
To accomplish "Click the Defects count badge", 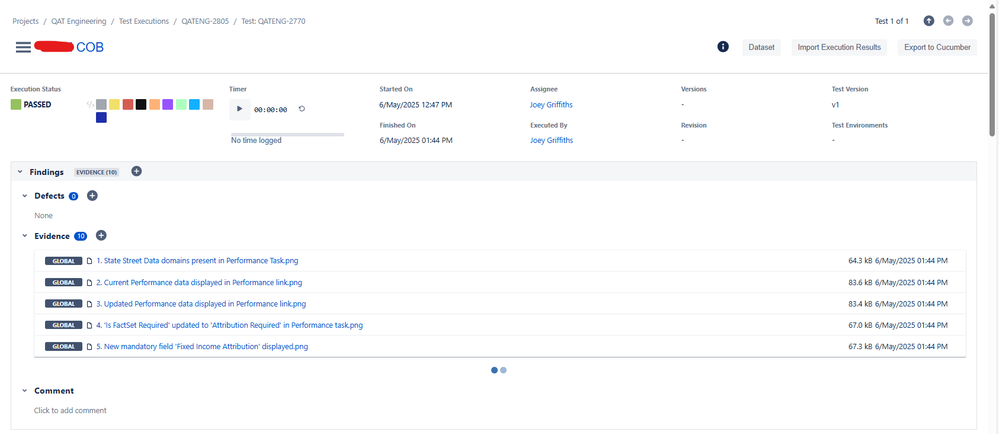I will coord(73,196).
